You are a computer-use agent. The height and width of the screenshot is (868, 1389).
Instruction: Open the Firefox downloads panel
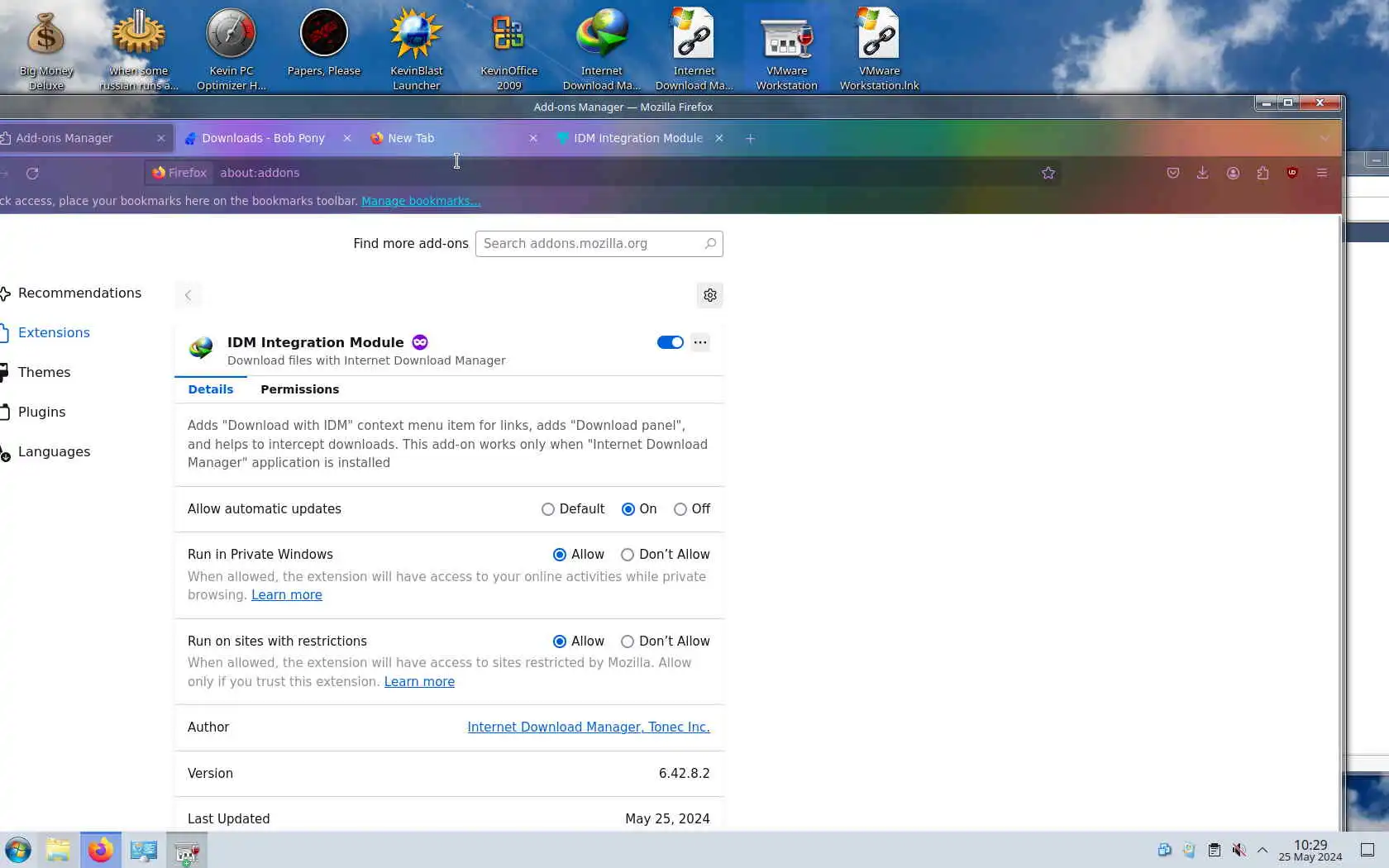[x=1202, y=173]
